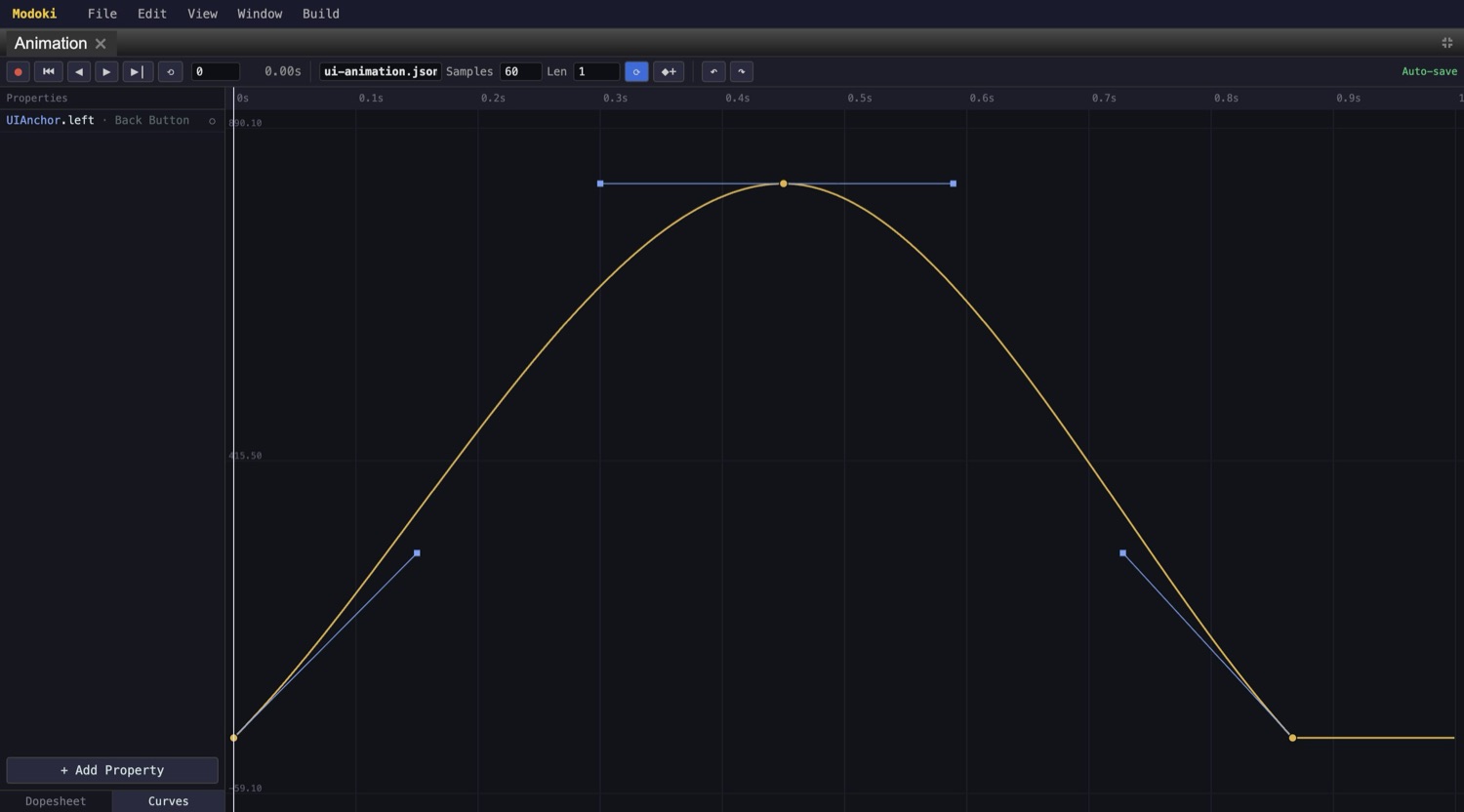Select the UIAnchor.left property row
This screenshot has height=812, width=1464.
112,120
